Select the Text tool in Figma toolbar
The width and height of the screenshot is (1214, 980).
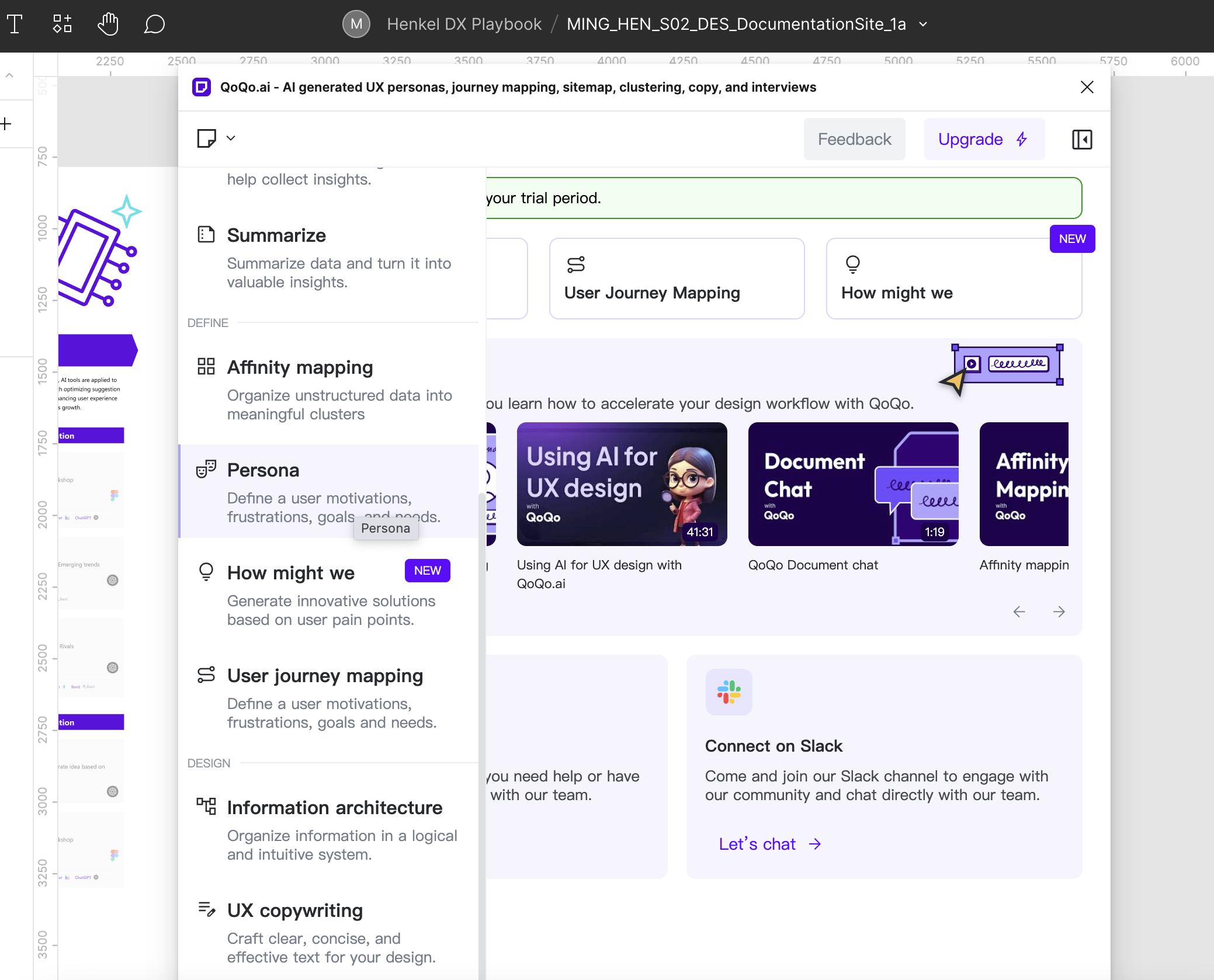pos(15,24)
